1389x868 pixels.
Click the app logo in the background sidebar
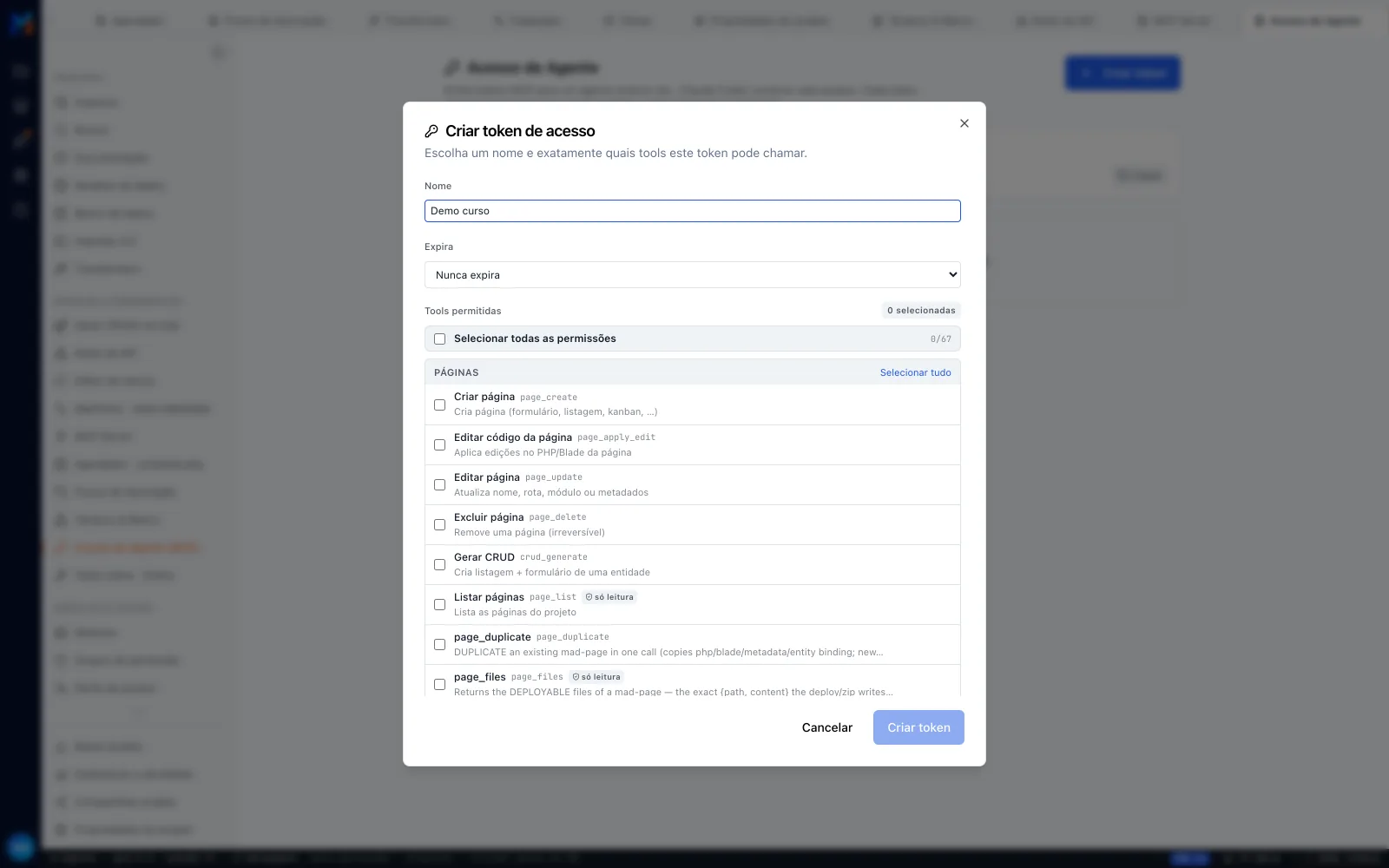[x=21, y=23]
